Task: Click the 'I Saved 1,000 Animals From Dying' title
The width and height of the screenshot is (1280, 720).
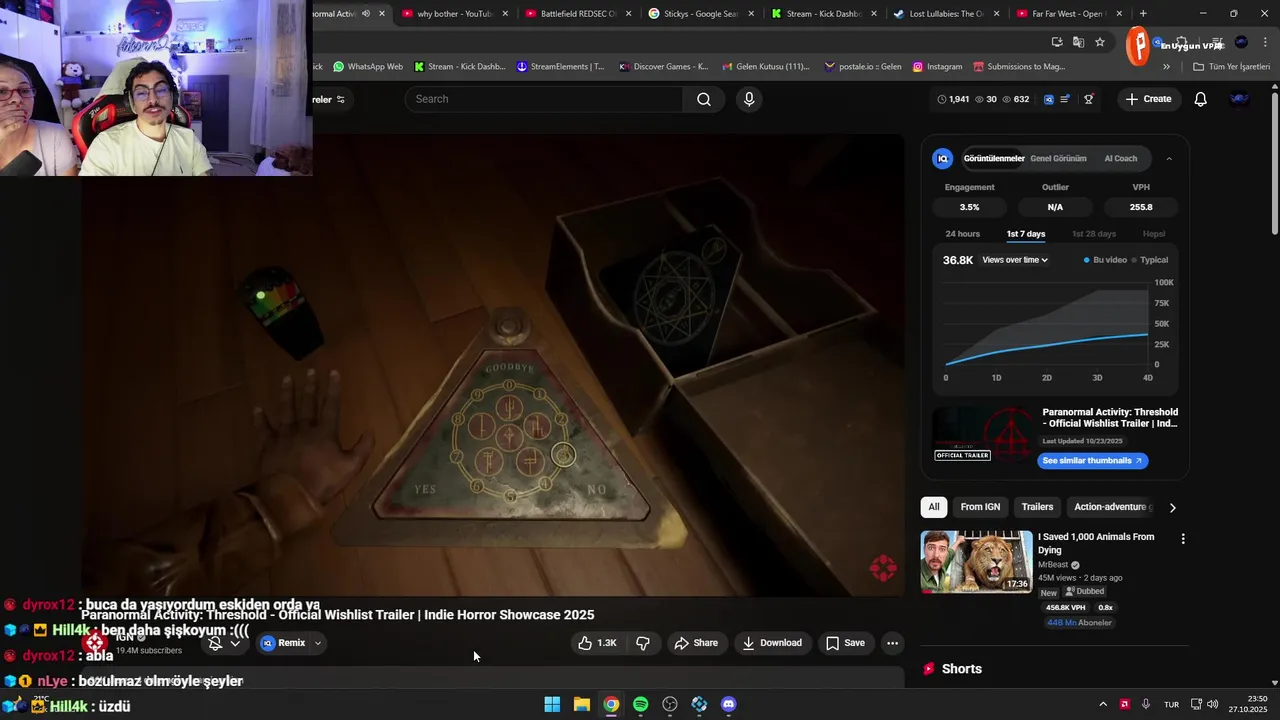Action: point(1096,543)
